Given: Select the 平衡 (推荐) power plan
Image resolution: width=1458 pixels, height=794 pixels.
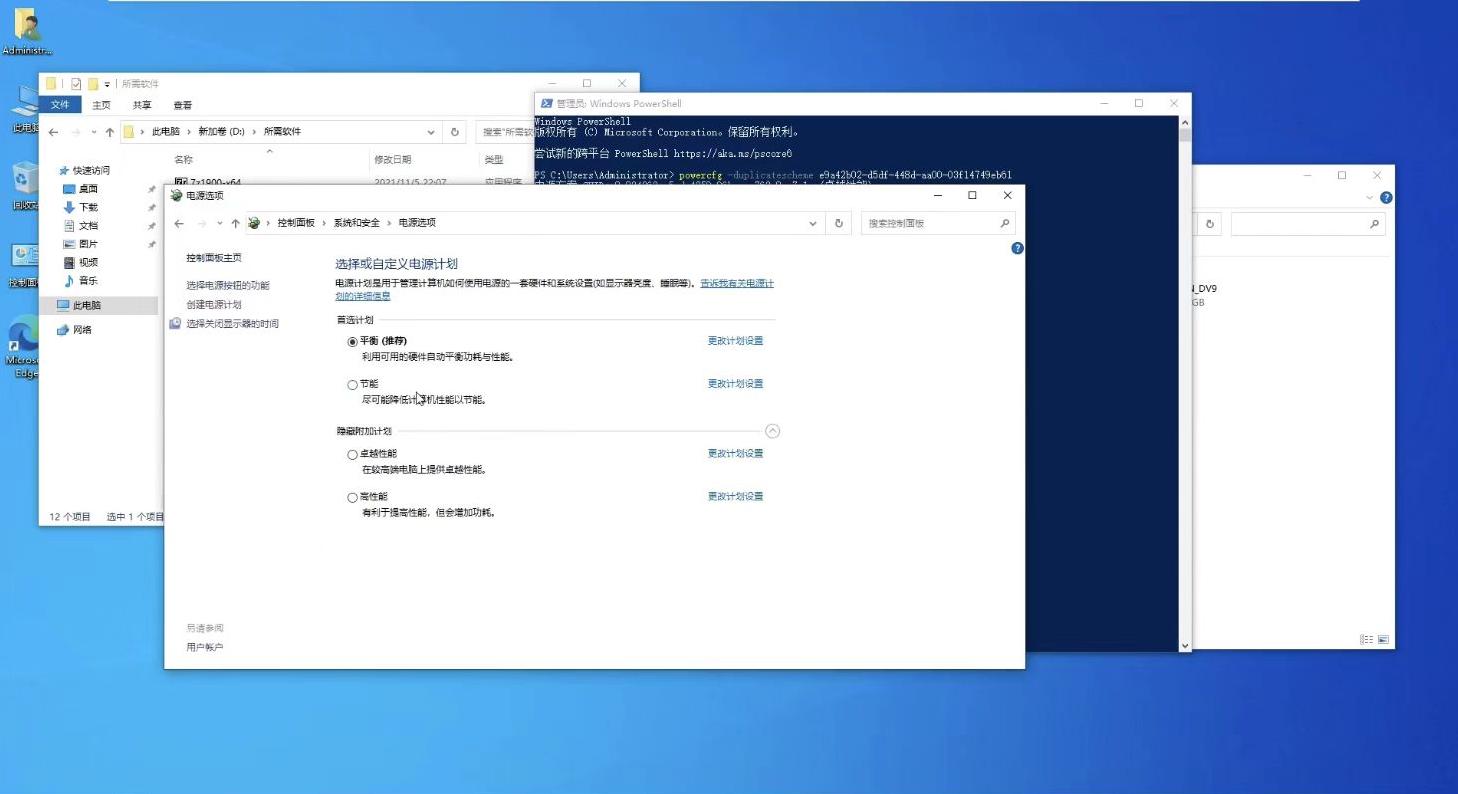Looking at the screenshot, I should (x=352, y=341).
